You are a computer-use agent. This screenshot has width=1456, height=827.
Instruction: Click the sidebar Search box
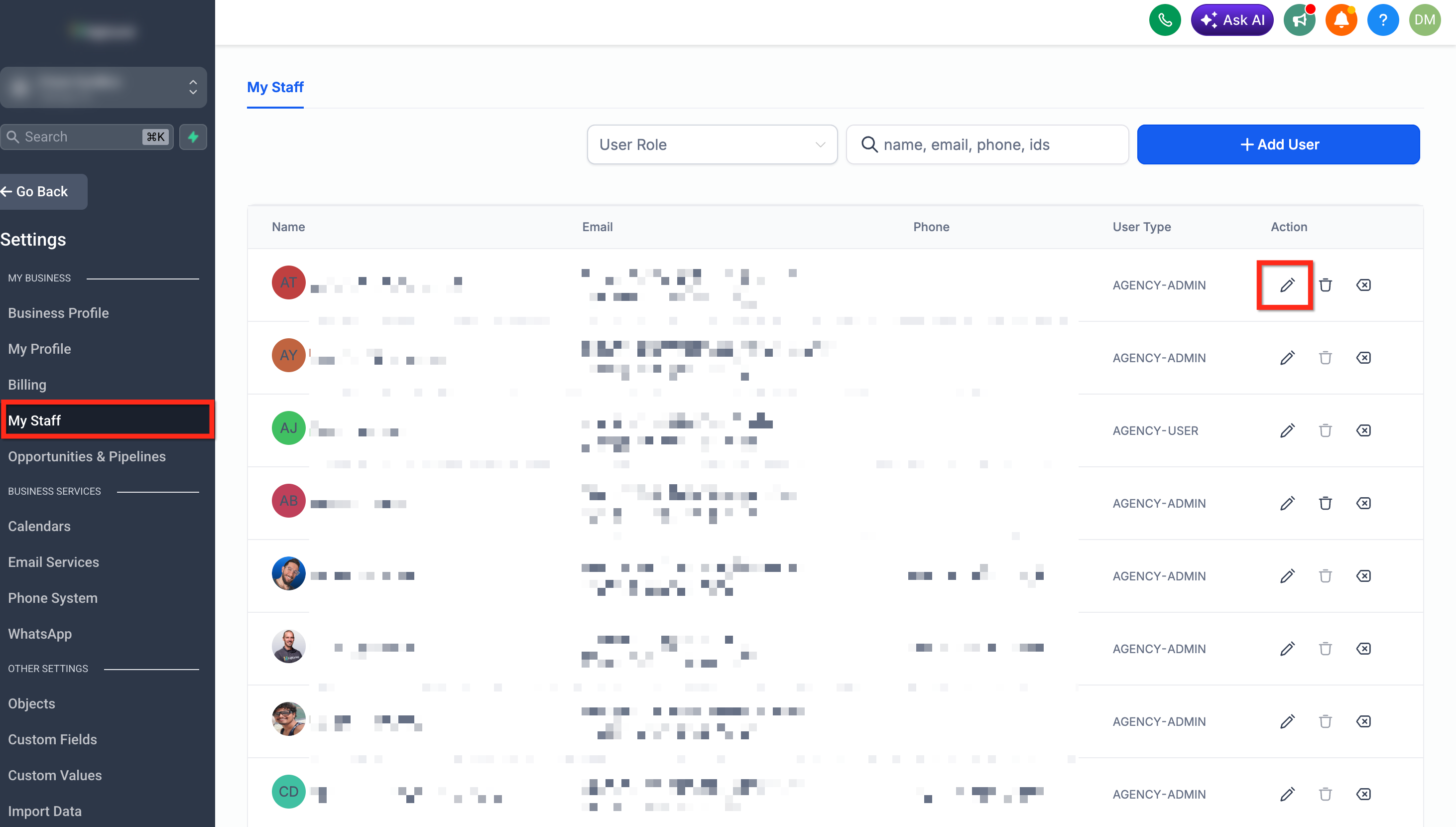coord(87,137)
